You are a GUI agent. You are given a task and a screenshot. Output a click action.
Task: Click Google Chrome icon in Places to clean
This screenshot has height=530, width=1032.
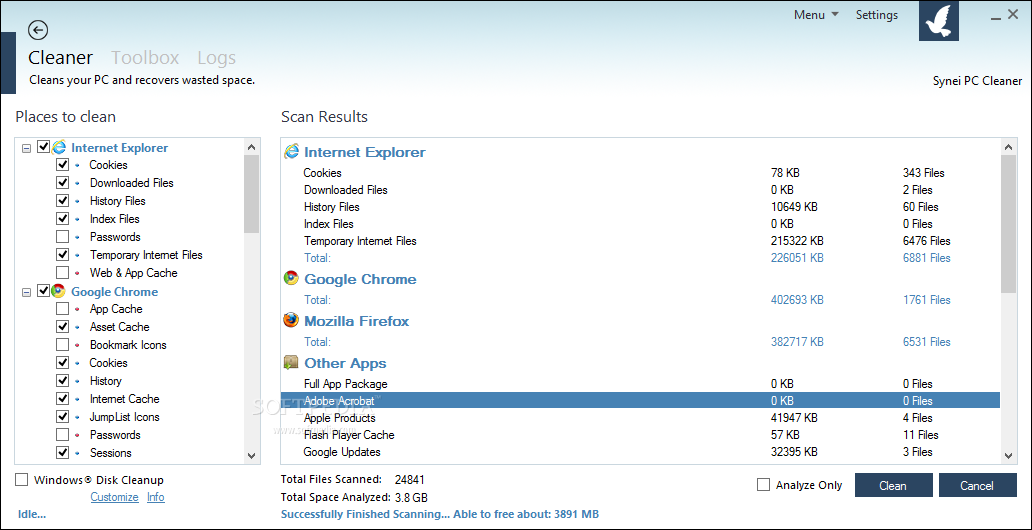(x=59, y=291)
